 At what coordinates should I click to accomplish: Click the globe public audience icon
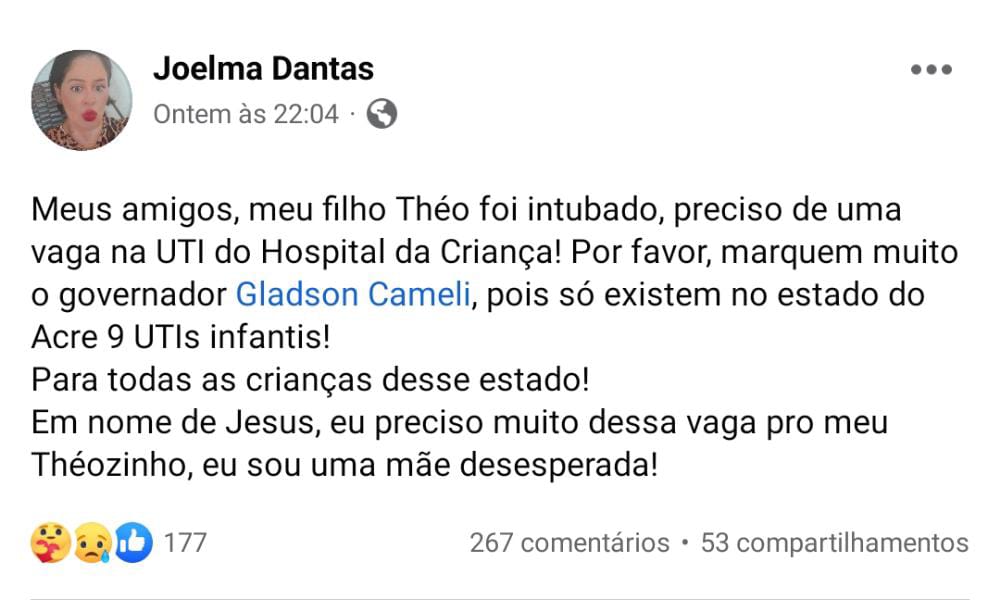click(x=382, y=114)
